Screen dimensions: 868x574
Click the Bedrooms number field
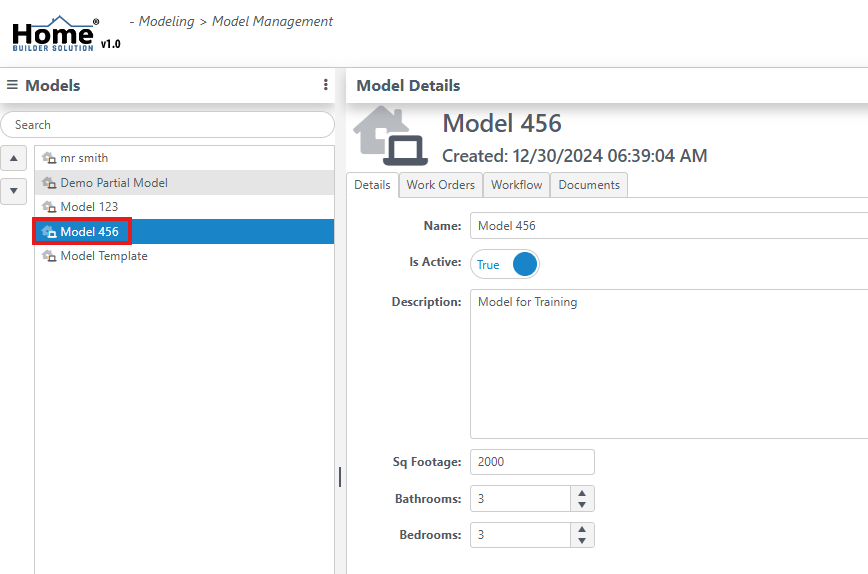point(520,535)
